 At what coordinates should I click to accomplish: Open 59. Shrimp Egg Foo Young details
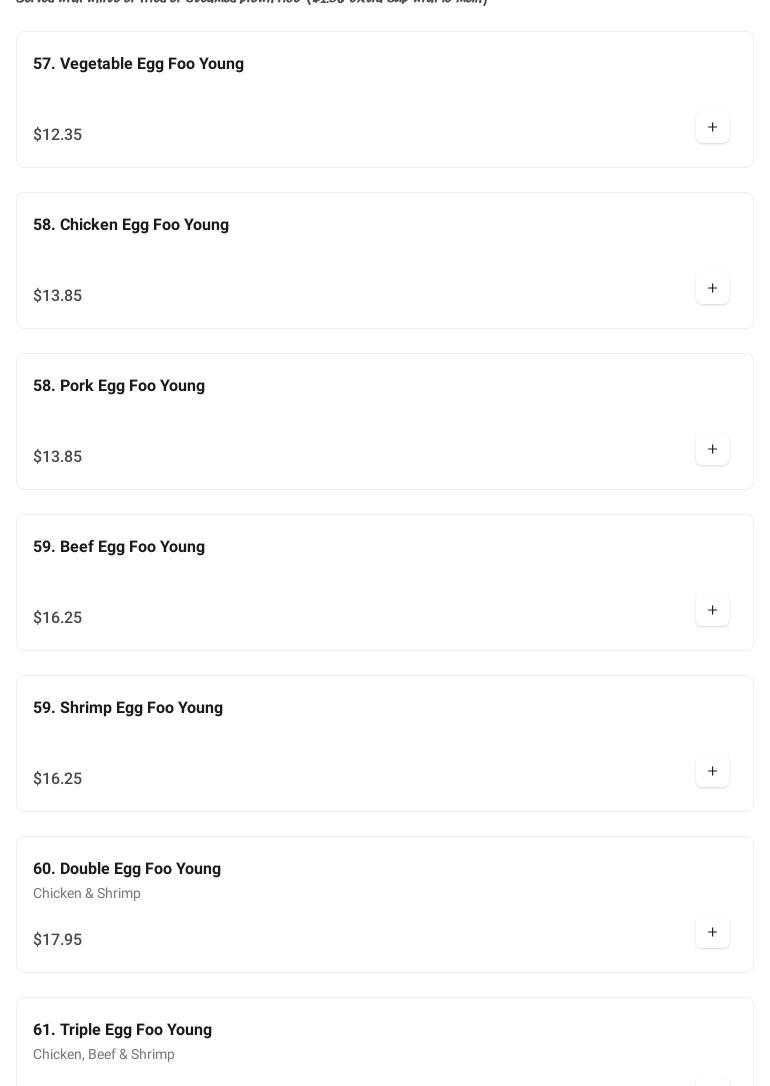tap(128, 708)
